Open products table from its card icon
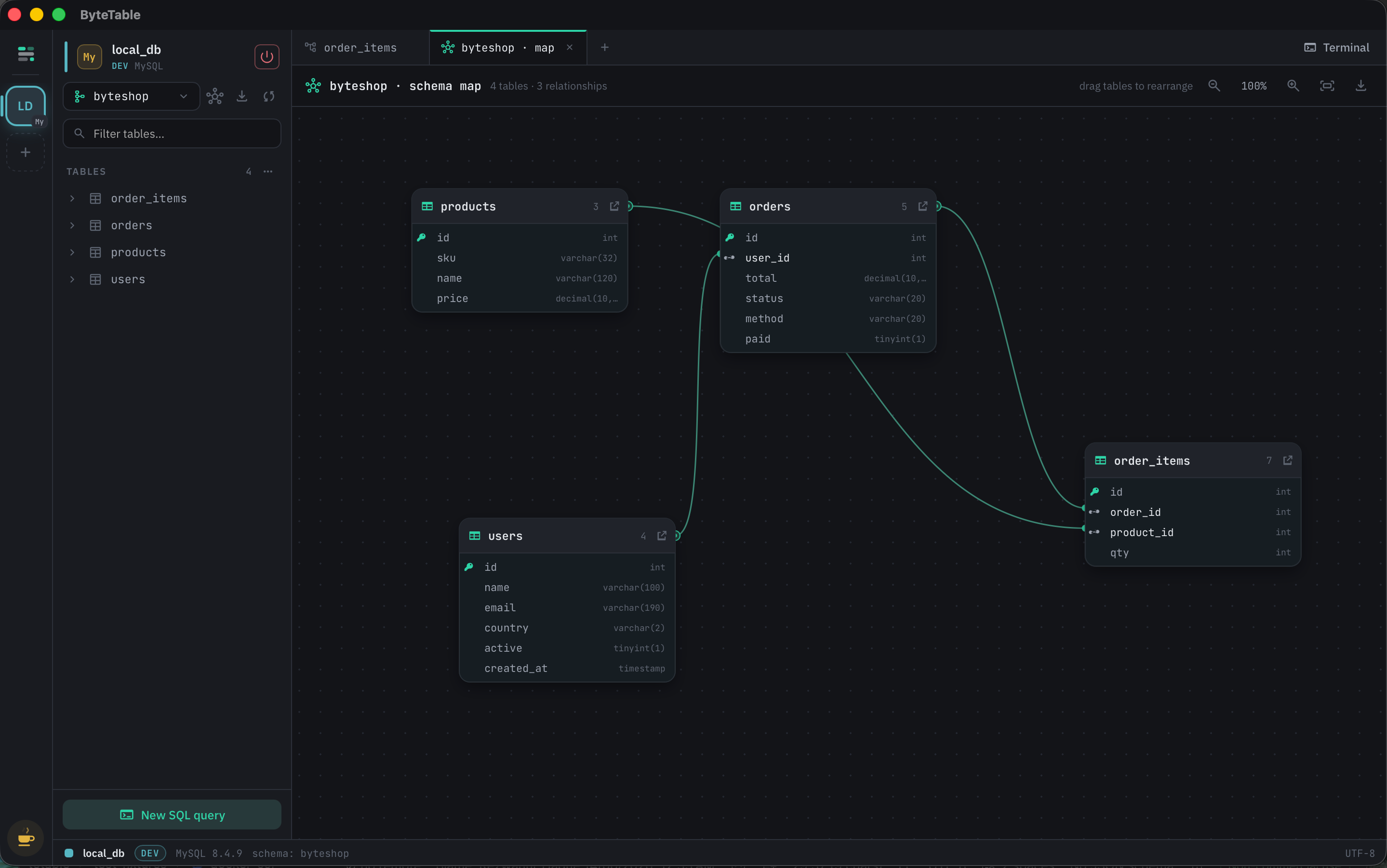The image size is (1387, 868). [x=614, y=206]
